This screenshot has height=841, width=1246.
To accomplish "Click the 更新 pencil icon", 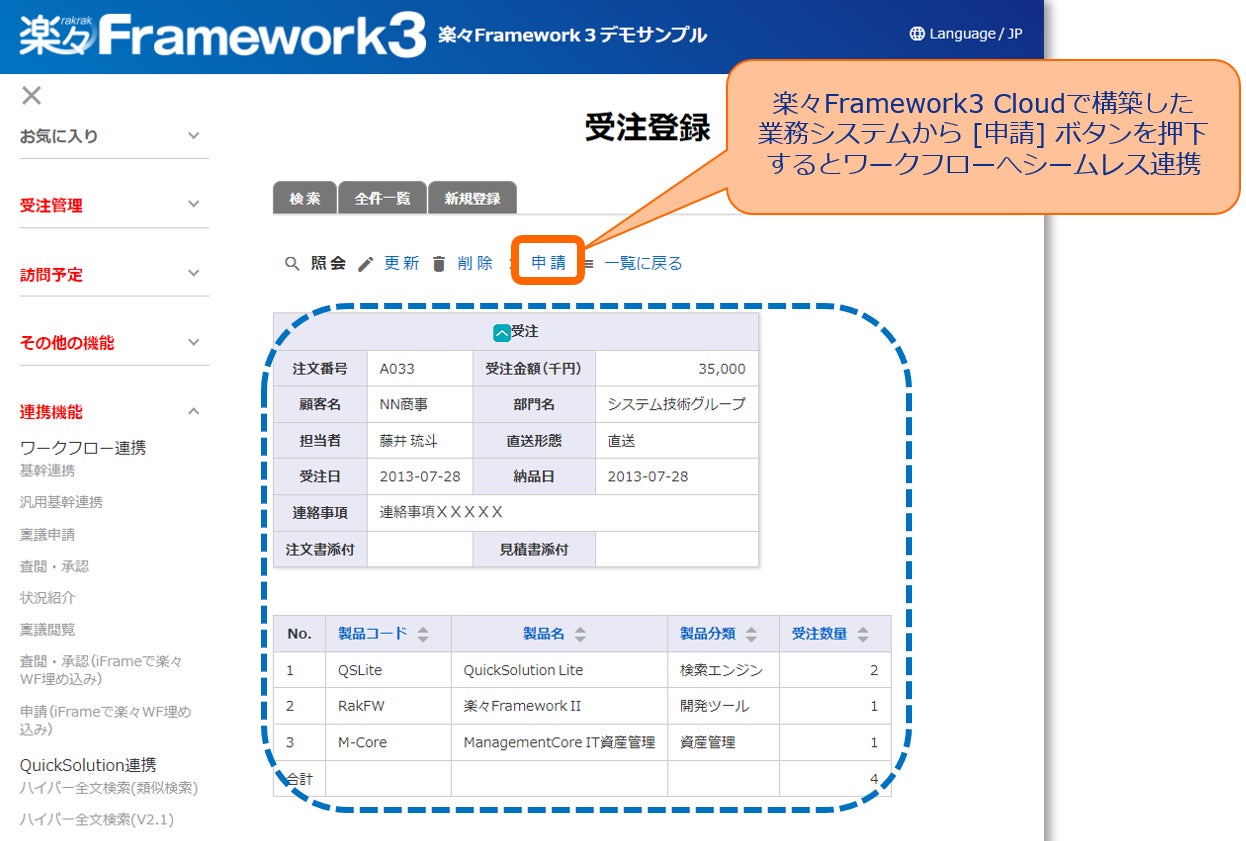I will (366, 264).
